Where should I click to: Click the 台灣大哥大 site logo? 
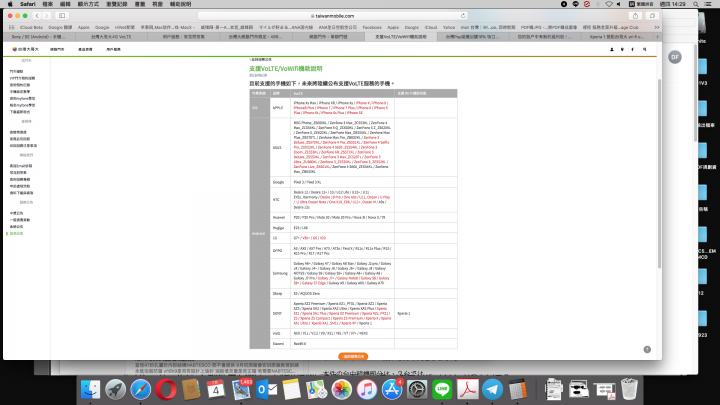tap(26, 49)
